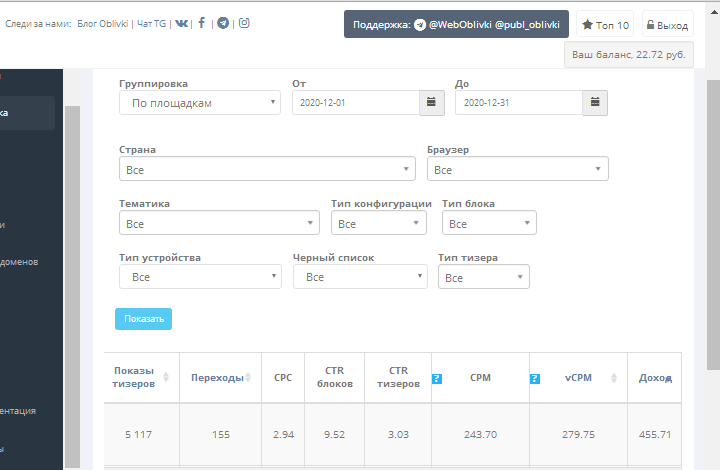
Task: Expand the Группировка dropdown
Action: tap(200, 102)
